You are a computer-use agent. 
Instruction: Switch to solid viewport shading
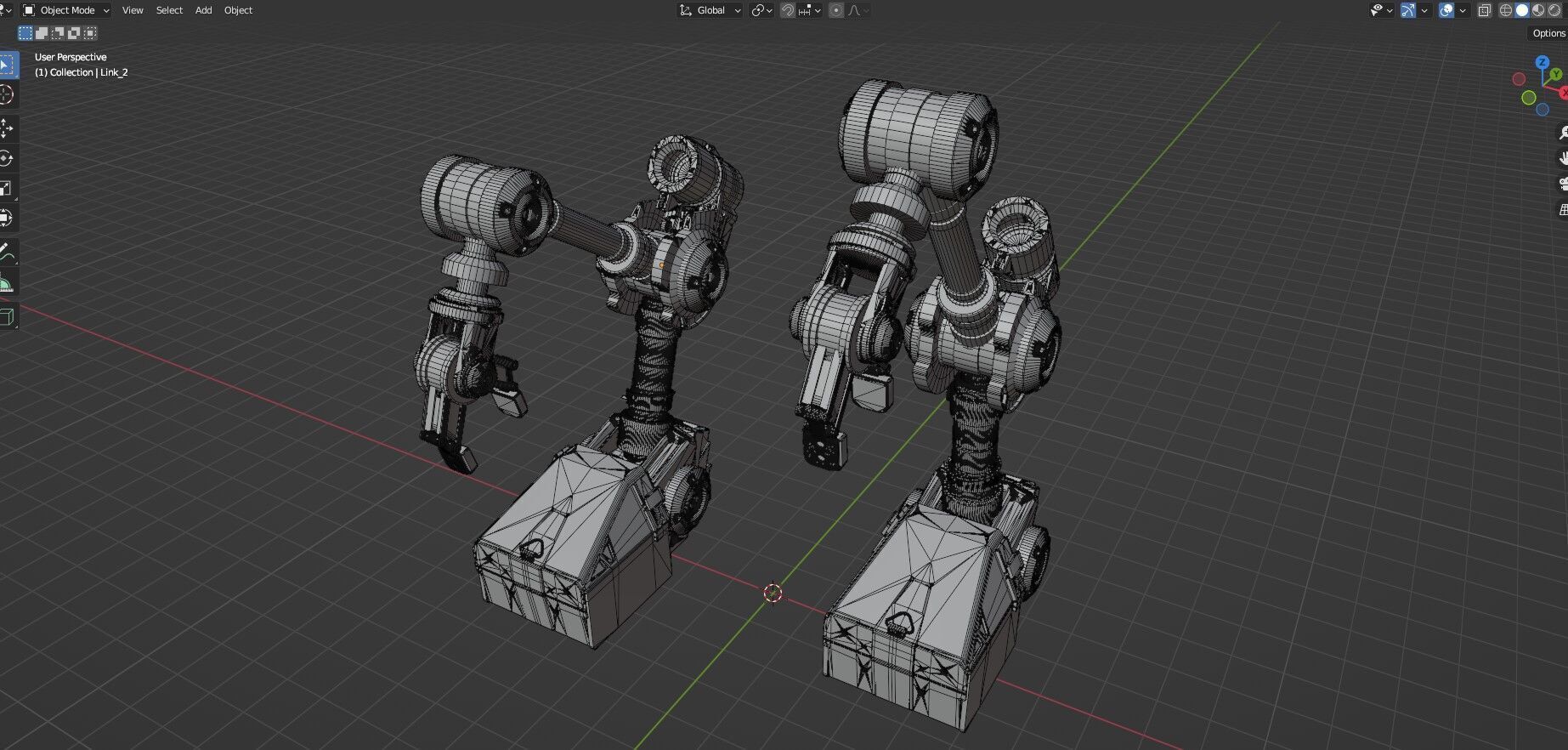point(1522,10)
